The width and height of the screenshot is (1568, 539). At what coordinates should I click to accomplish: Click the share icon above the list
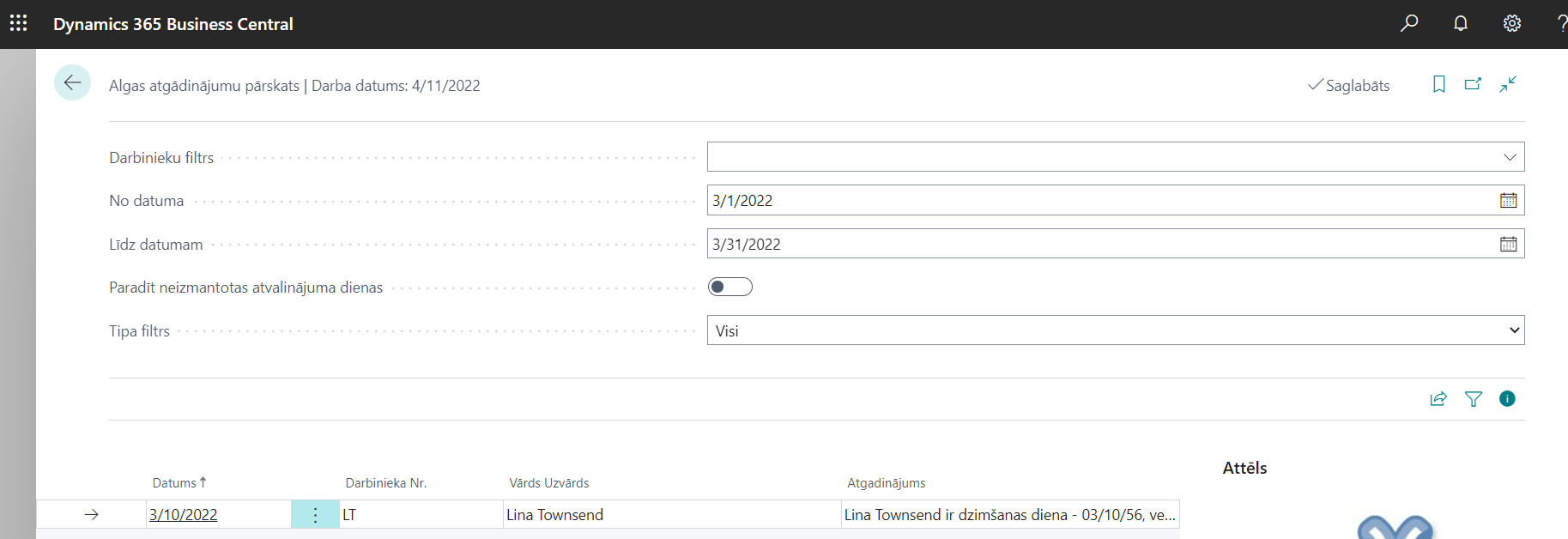click(1438, 399)
